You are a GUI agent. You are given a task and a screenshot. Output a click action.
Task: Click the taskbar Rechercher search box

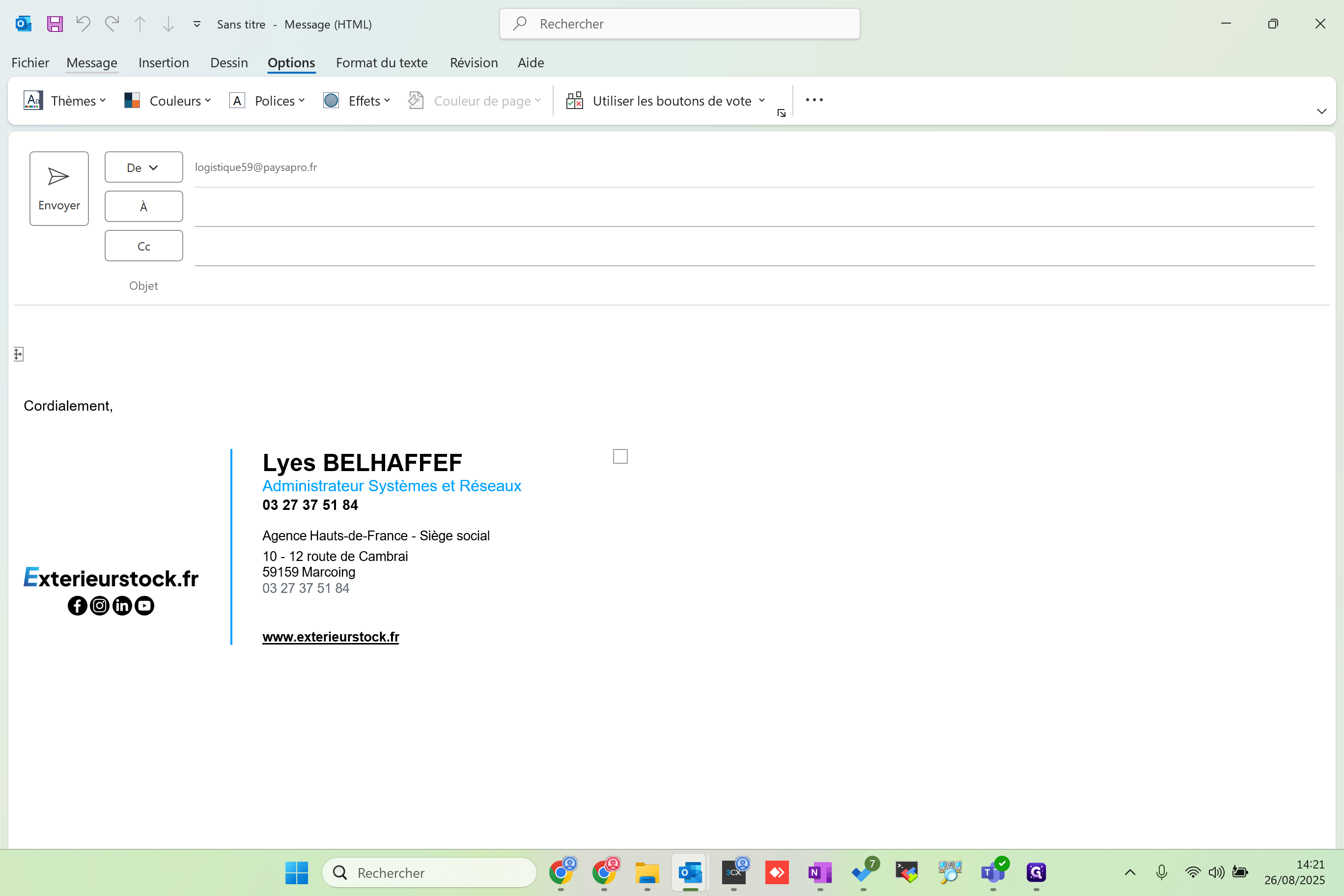[429, 872]
